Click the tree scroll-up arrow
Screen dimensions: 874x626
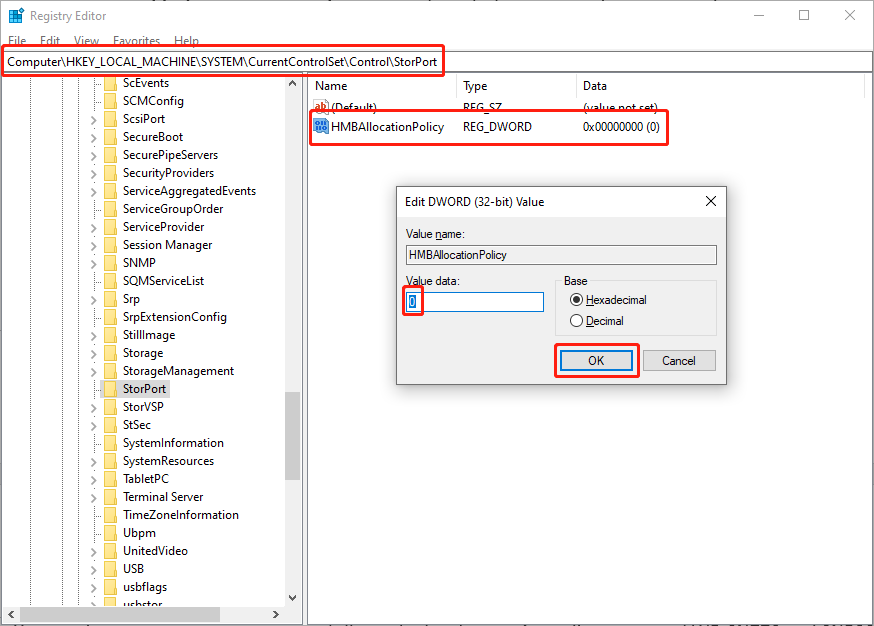click(292, 83)
